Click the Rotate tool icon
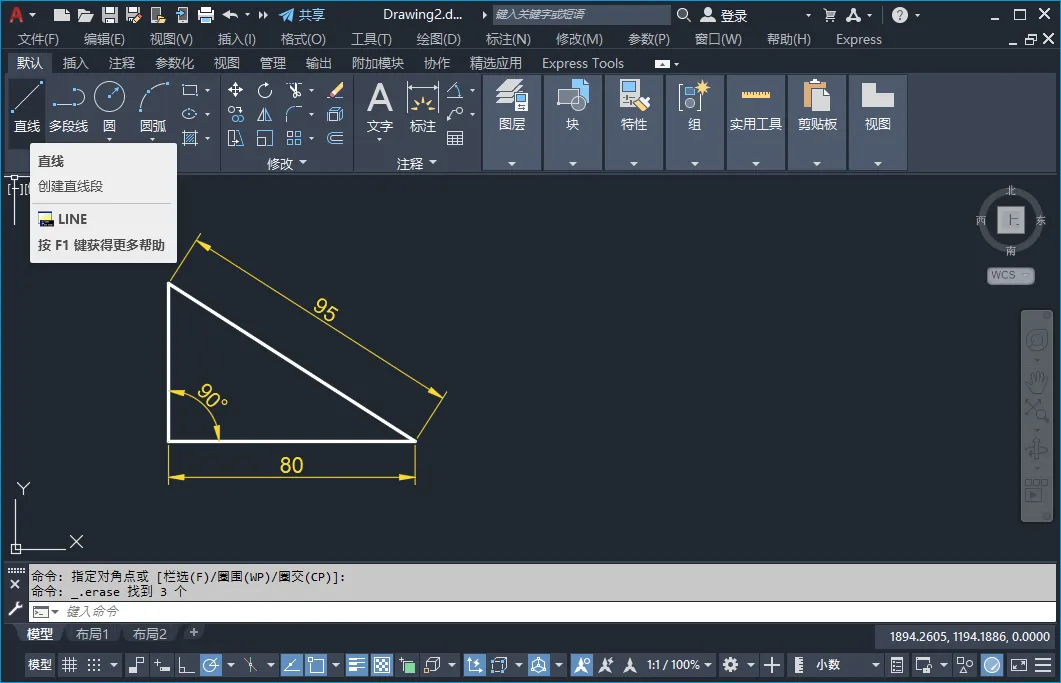1061x683 pixels. click(265, 90)
